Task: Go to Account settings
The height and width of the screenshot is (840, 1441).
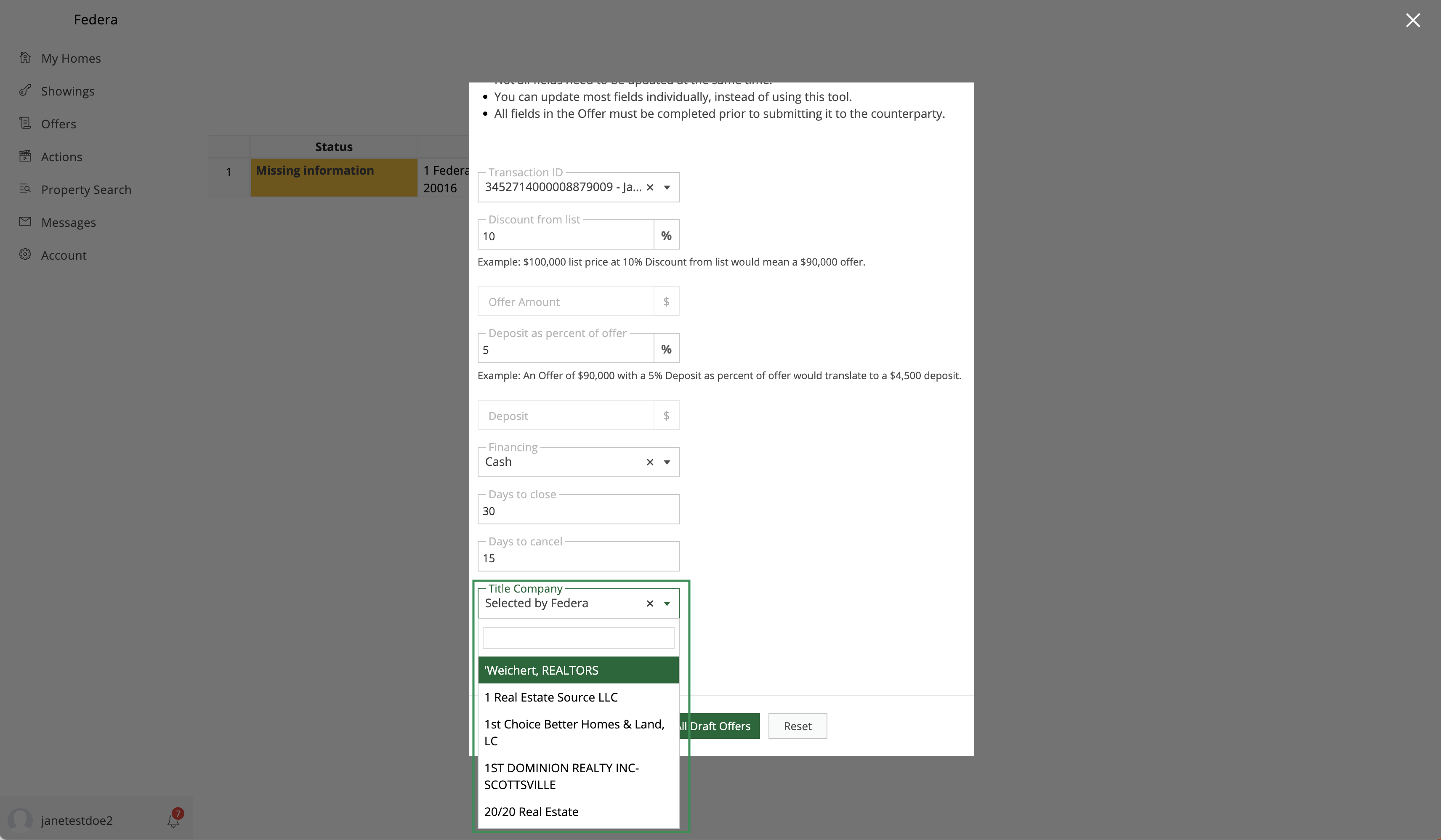Action: [x=64, y=255]
